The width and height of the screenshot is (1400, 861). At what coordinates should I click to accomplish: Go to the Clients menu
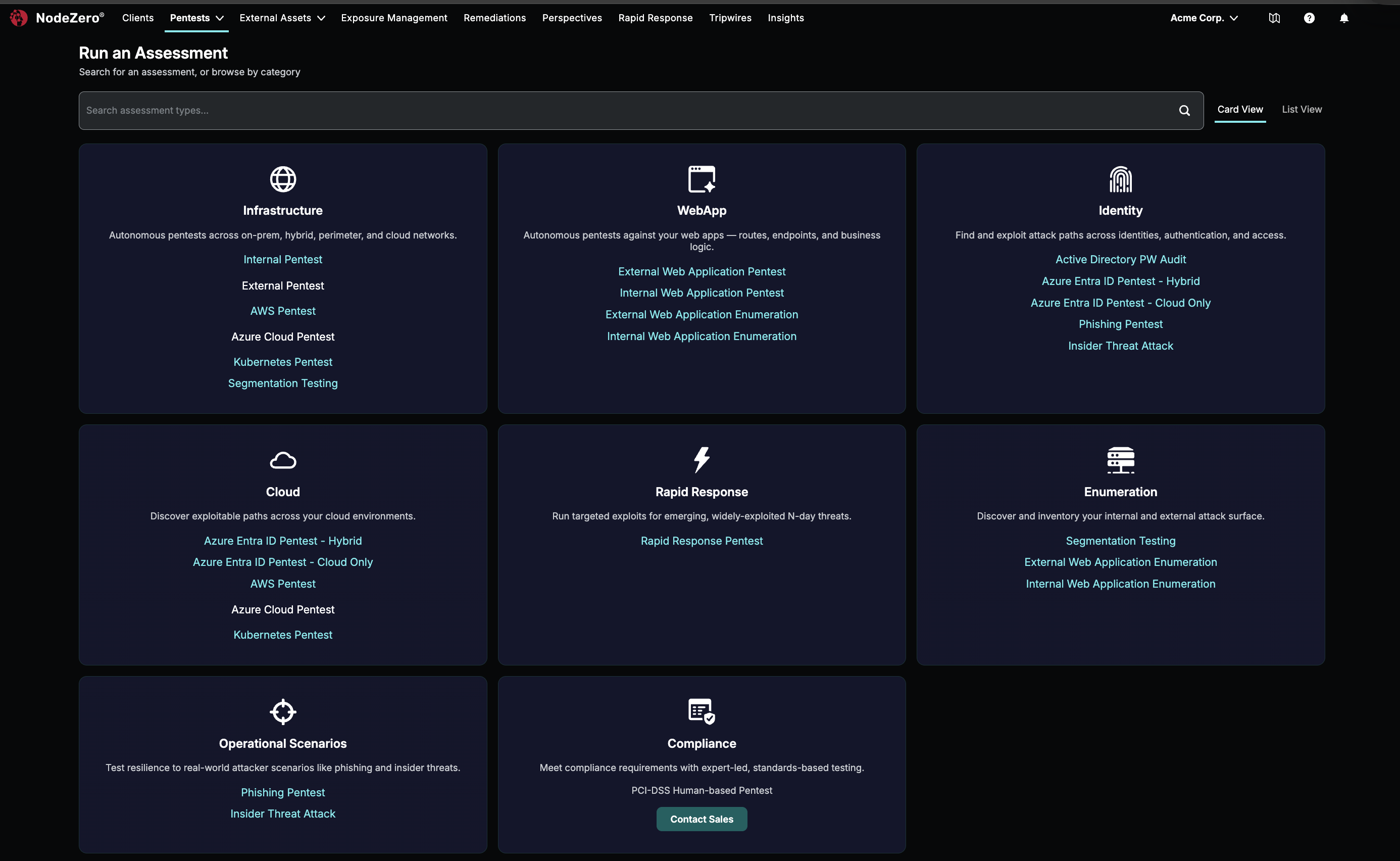138,18
